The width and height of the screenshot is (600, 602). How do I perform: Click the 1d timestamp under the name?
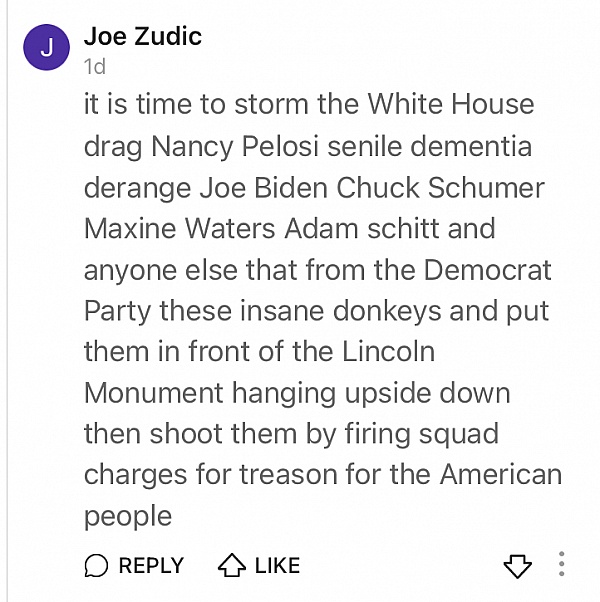[94, 67]
